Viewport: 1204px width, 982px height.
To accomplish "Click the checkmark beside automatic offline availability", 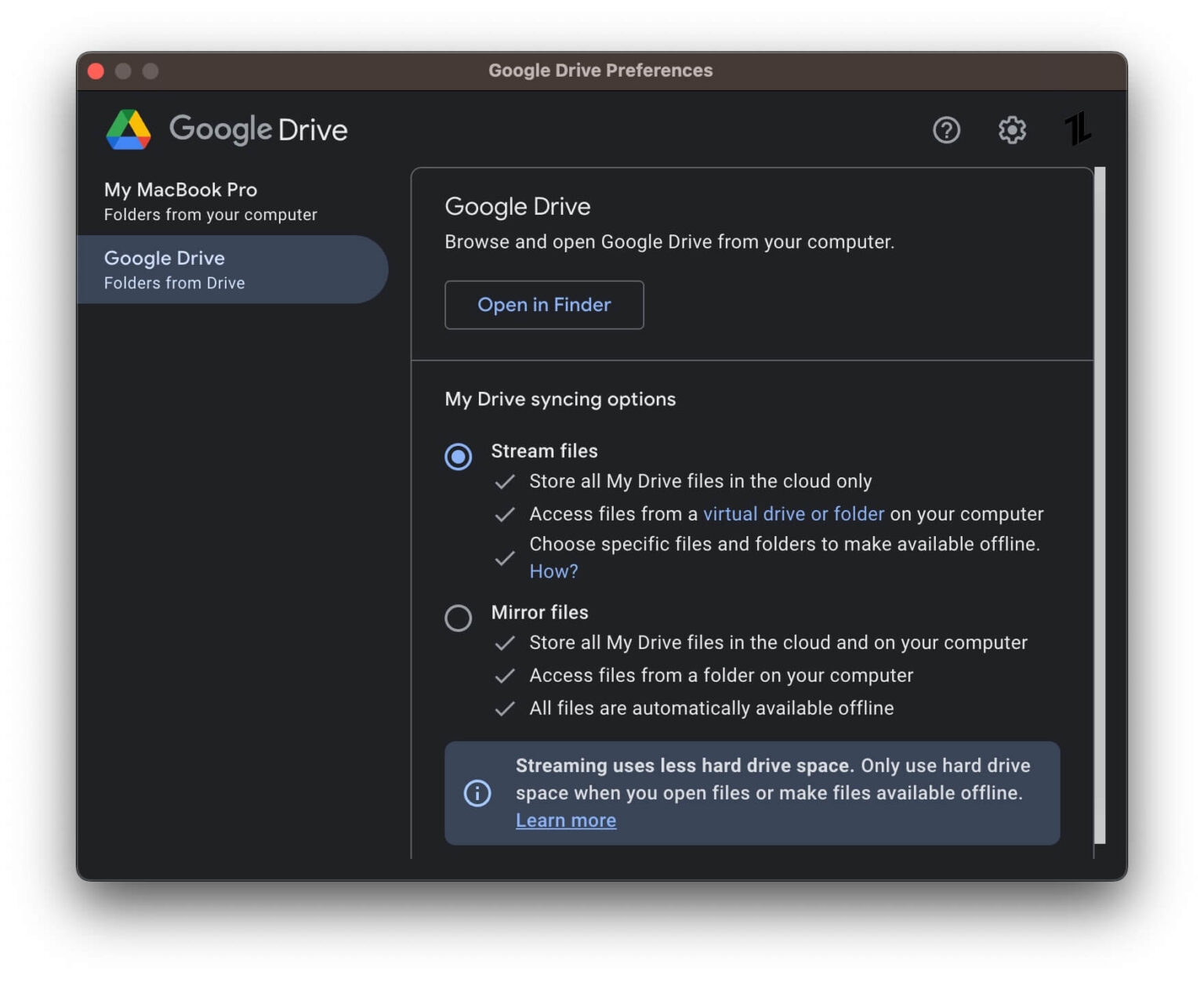I will pyautogui.click(x=506, y=708).
